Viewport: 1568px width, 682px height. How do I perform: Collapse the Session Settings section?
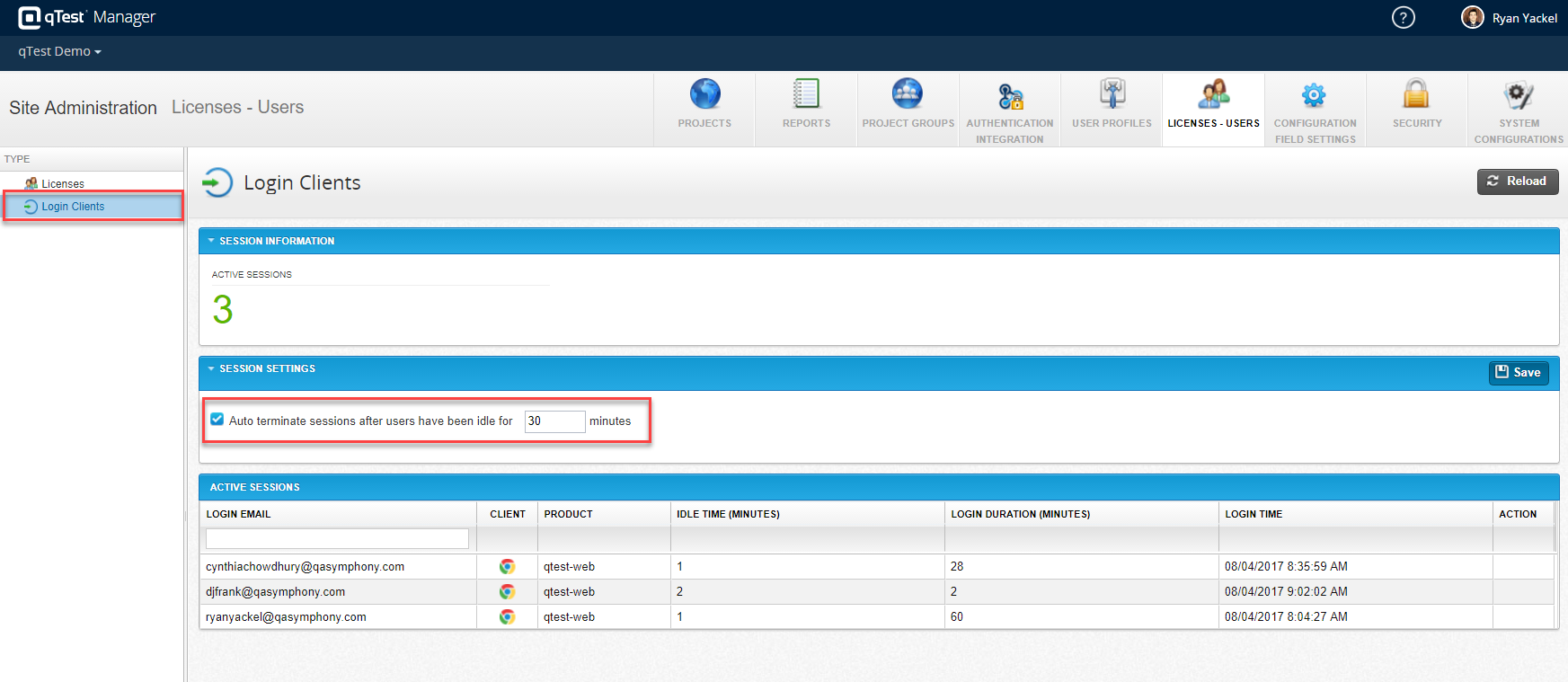[x=212, y=368]
